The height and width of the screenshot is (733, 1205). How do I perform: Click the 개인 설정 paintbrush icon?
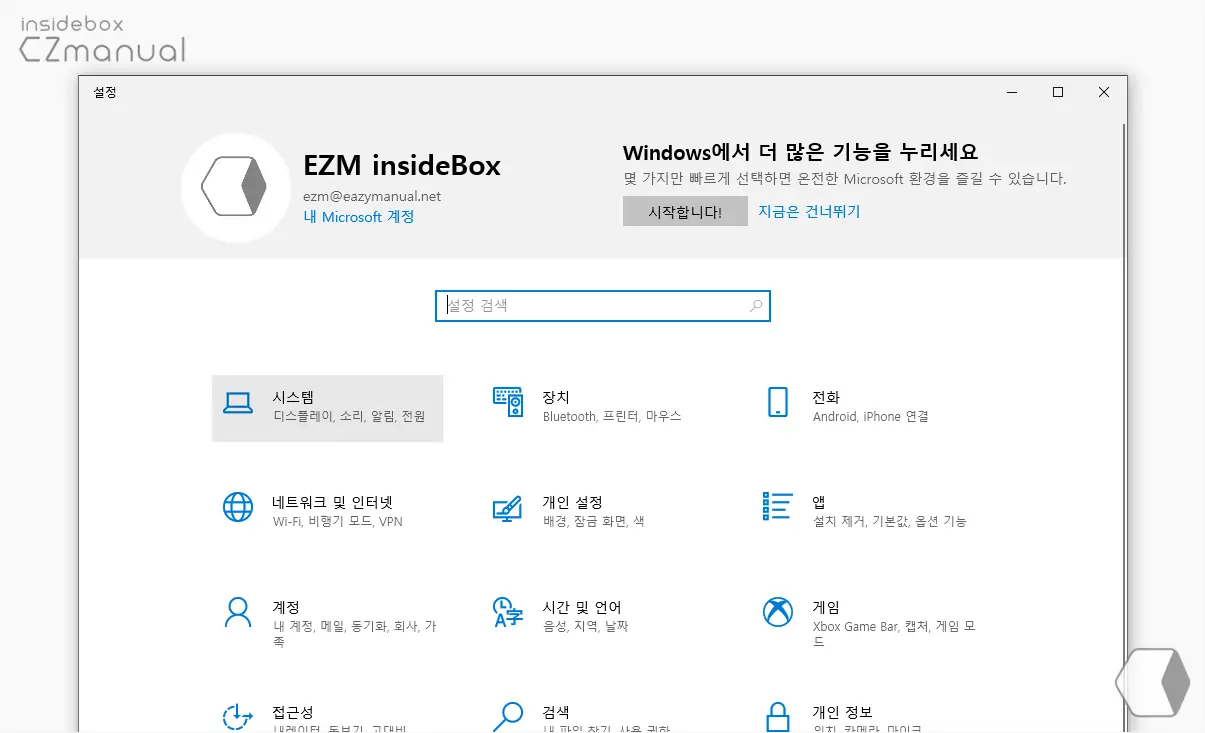pos(508,507)
